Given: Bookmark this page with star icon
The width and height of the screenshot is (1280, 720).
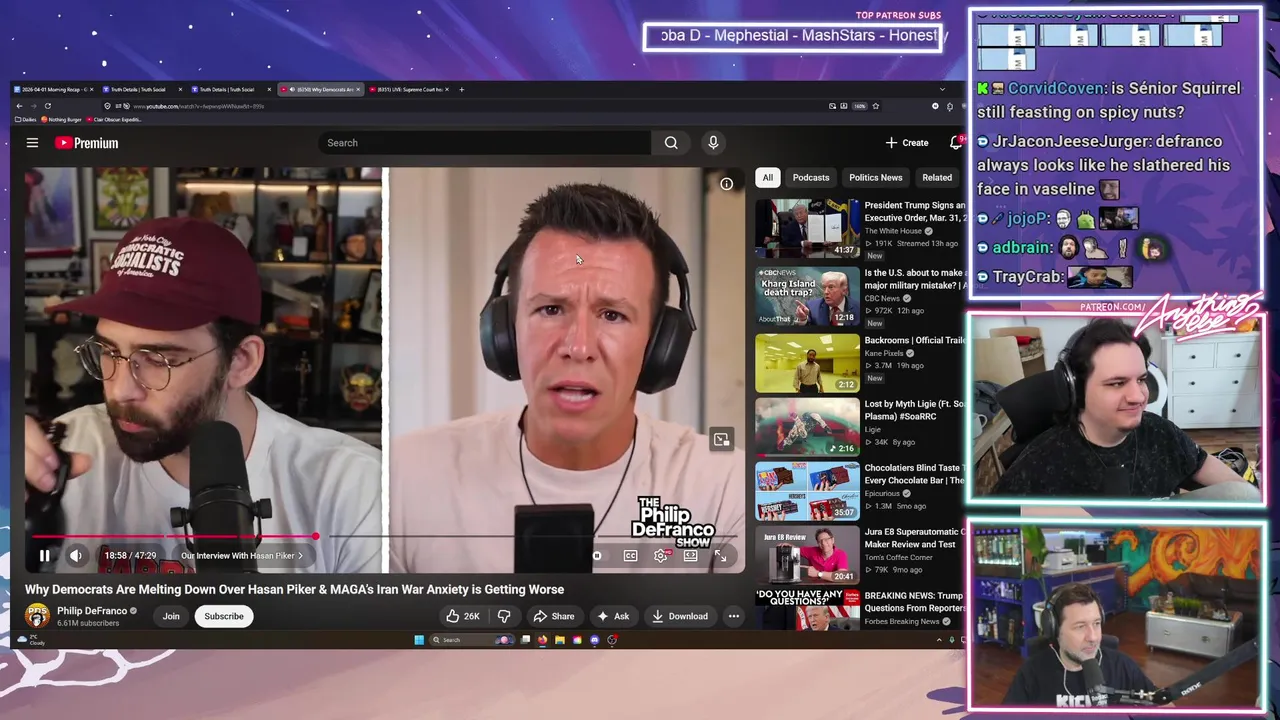Looking at the screenshot, I should click(x=875, y=106).
